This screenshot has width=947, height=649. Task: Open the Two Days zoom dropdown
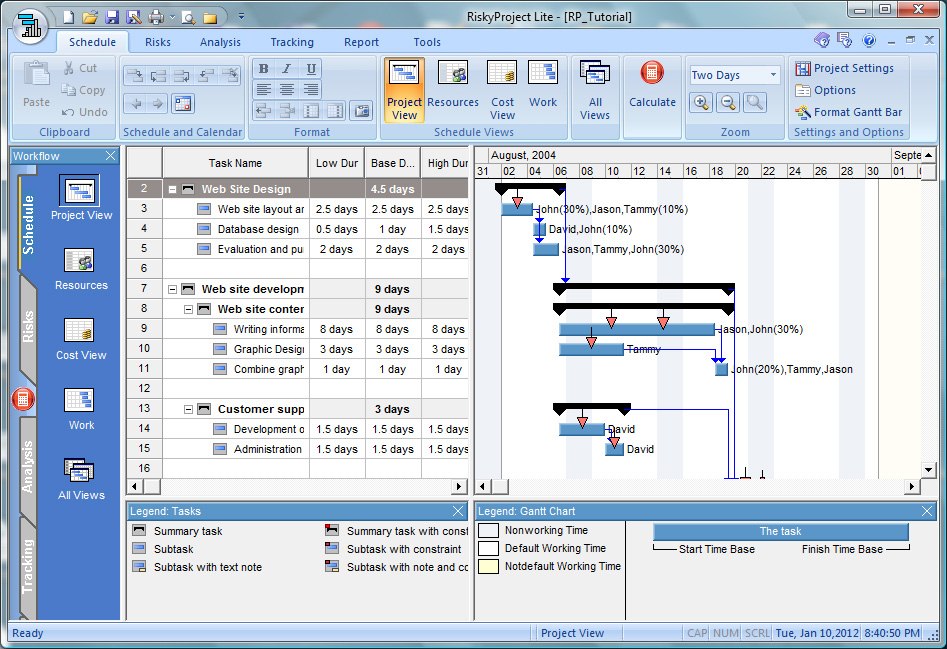click(773, 75)
